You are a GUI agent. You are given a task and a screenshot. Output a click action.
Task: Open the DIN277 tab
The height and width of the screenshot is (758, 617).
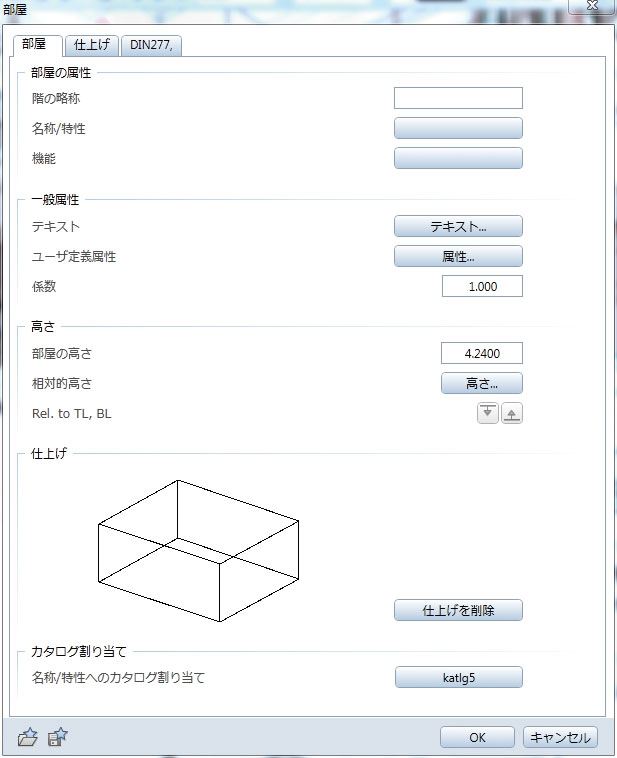coord(151,45)
